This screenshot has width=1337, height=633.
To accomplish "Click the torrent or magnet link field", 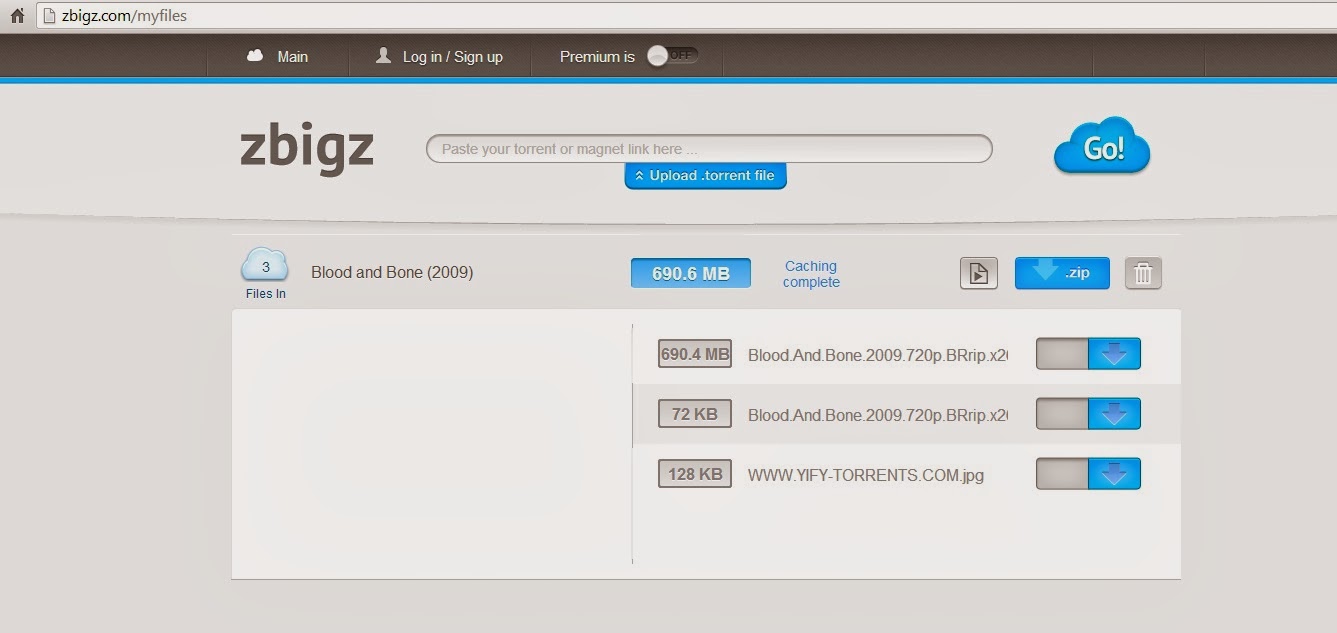I will tap(709, 149).
